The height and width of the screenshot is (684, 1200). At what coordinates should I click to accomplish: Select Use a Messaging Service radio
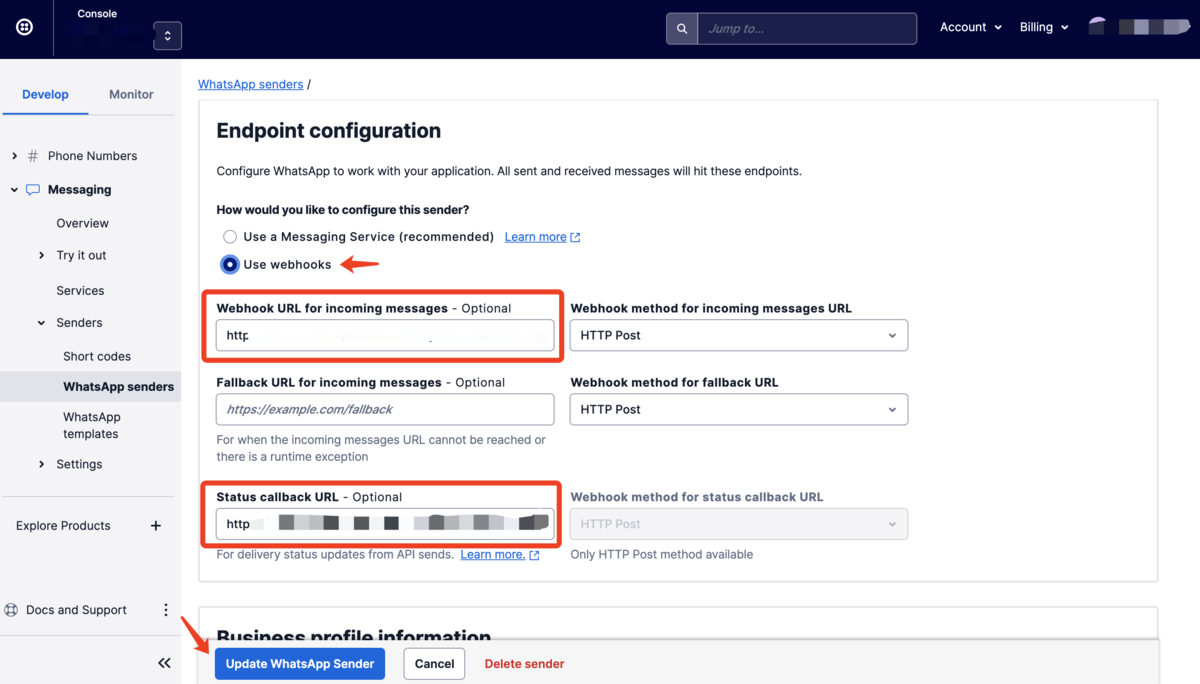(230, 237)
